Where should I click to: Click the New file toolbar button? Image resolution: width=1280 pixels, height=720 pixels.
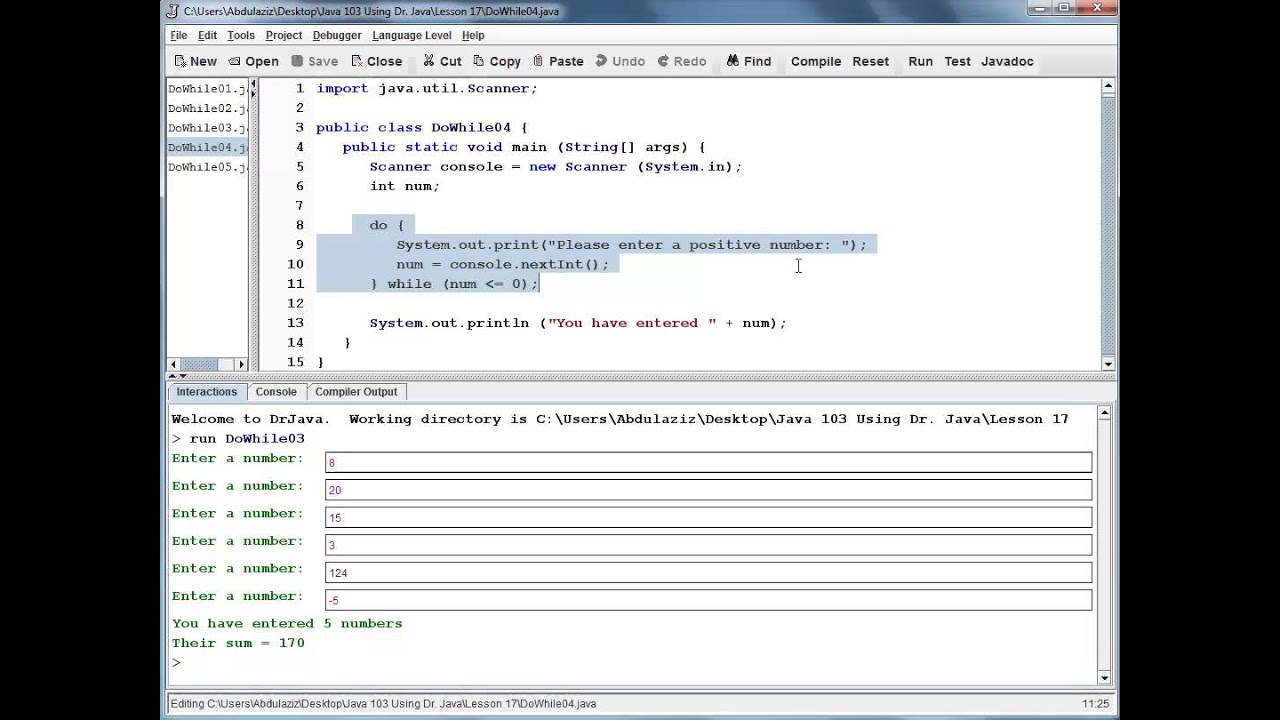coord(194,61)
